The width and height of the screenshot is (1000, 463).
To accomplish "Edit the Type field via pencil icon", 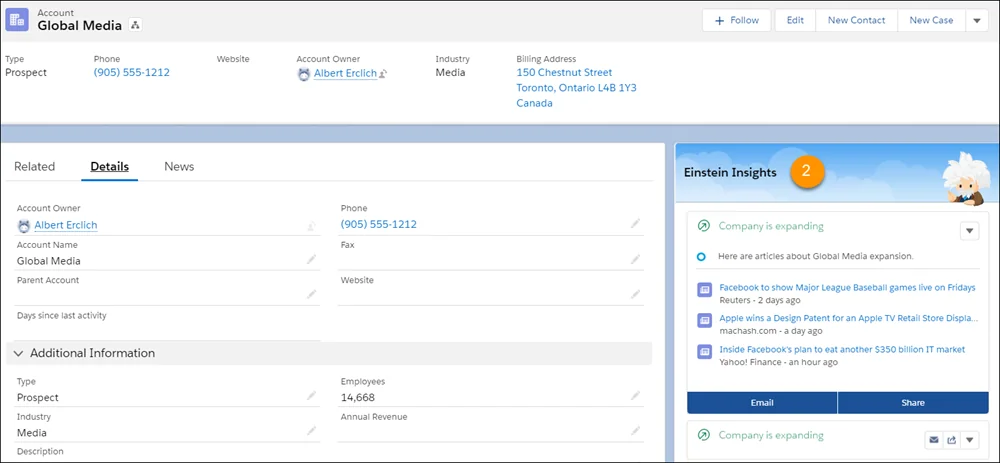I will [311, 395].
